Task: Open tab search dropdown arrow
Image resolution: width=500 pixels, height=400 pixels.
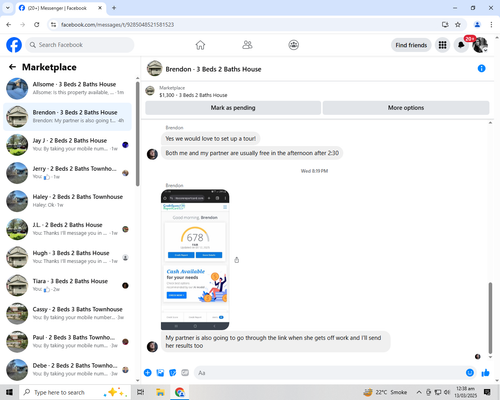Action: coord(8,8)
